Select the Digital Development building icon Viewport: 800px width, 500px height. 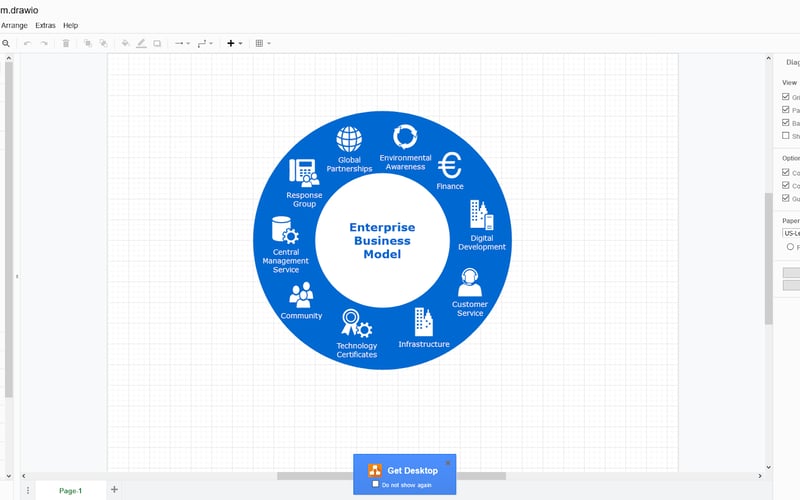pos(482,215)
